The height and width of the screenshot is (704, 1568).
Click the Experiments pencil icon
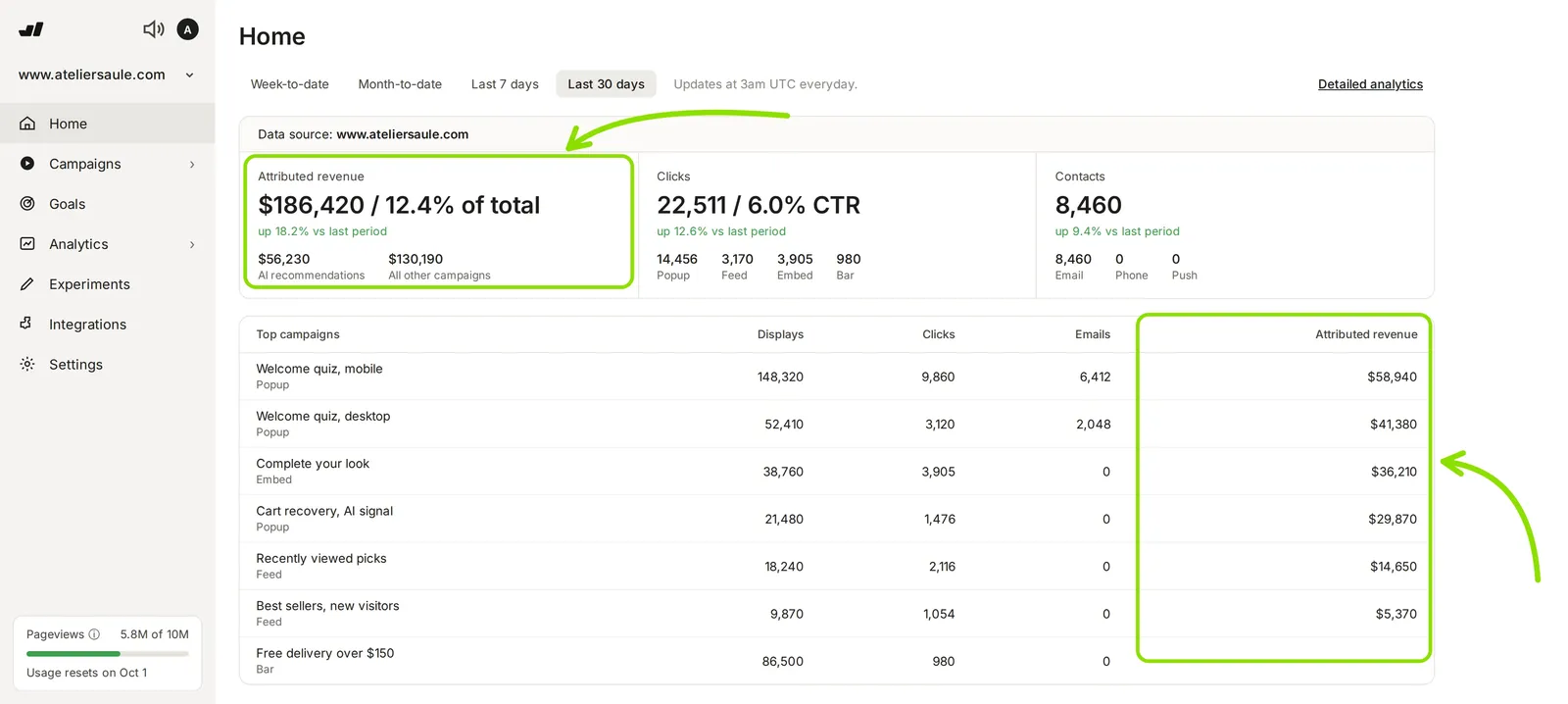[27, 284]
